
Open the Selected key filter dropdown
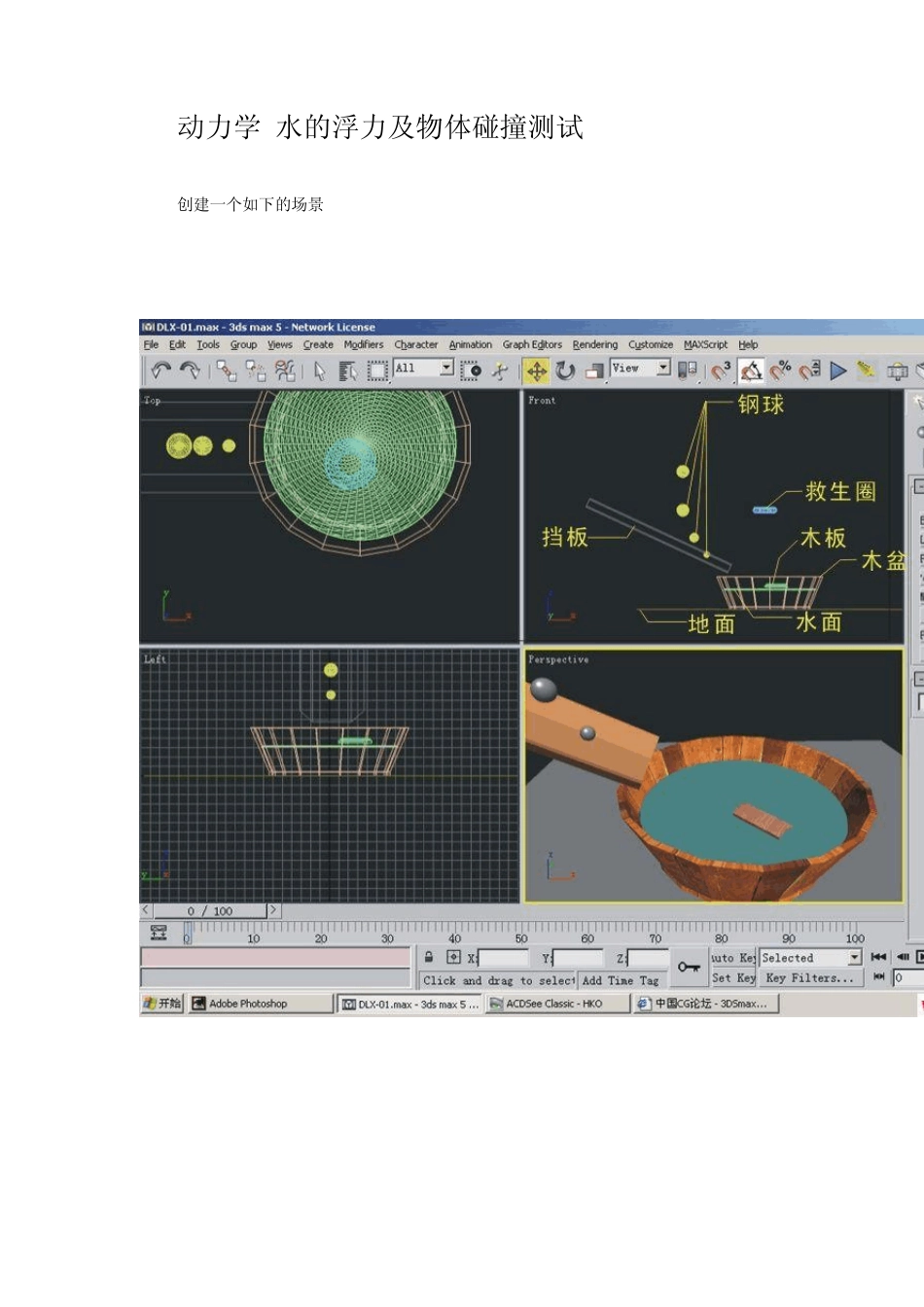click(x=810, y=958)
